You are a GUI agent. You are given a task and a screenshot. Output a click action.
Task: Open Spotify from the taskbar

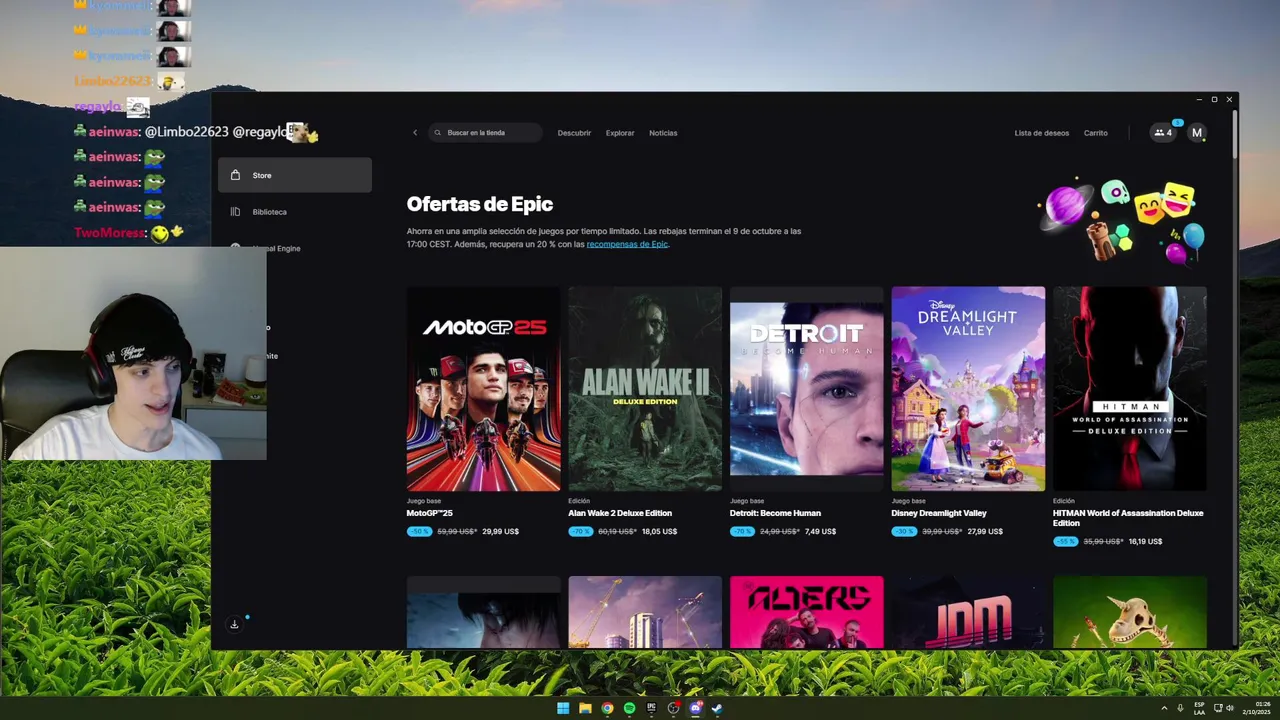[629, 708]
